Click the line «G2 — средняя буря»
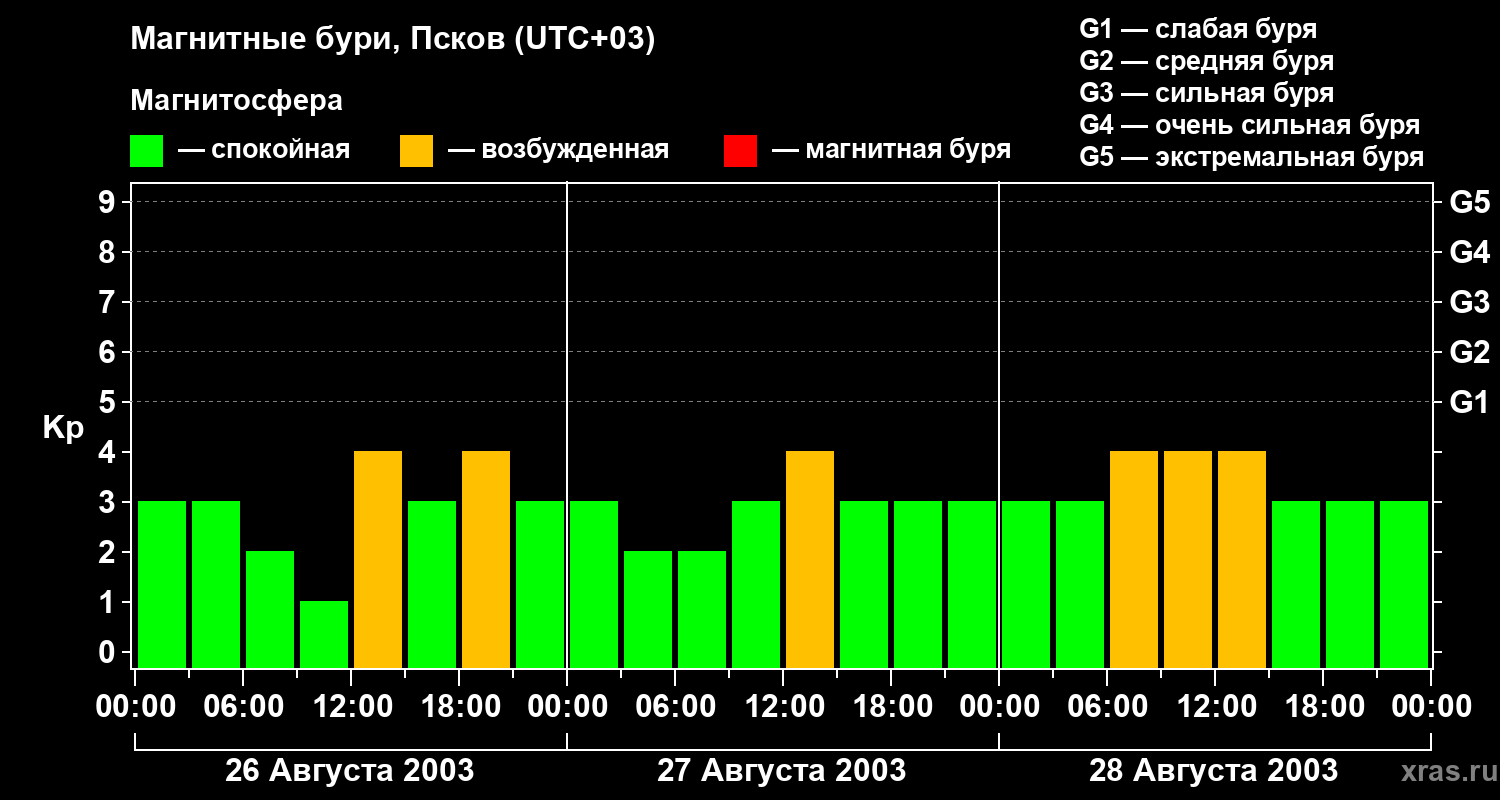 click(x=1207, y=61)
